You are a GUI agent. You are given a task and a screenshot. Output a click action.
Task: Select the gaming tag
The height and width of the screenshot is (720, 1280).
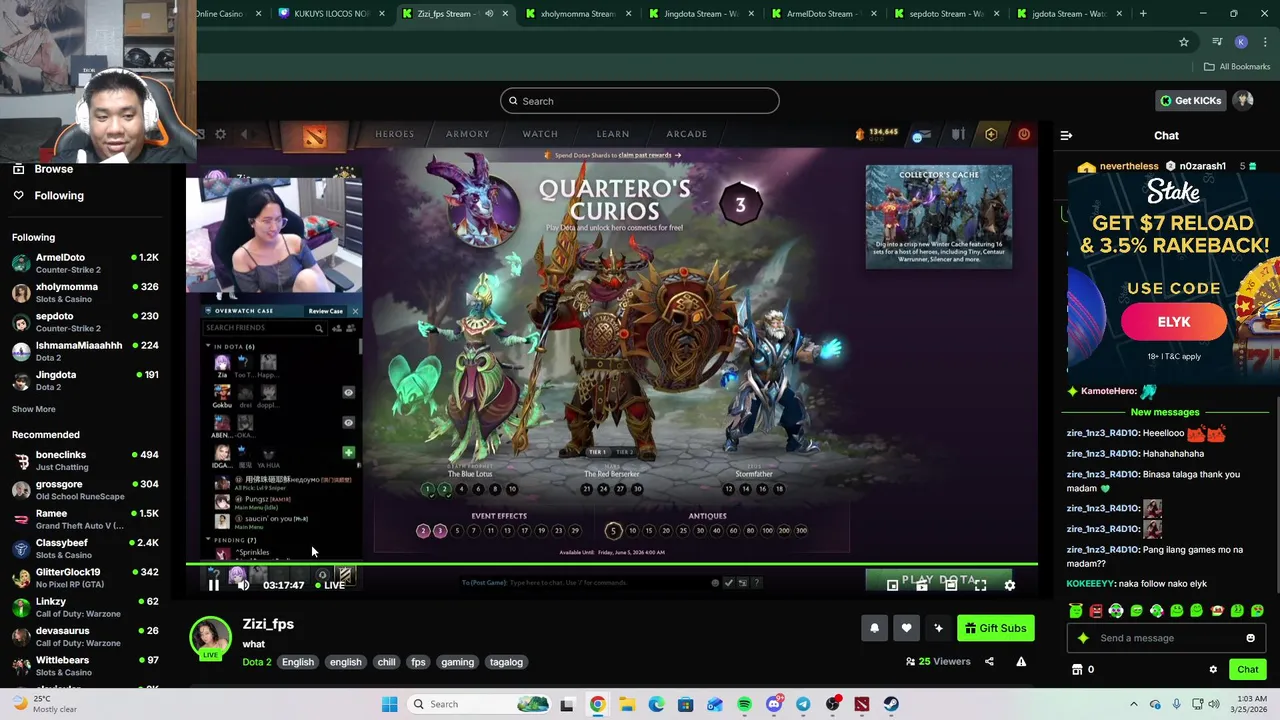point(457,662)
